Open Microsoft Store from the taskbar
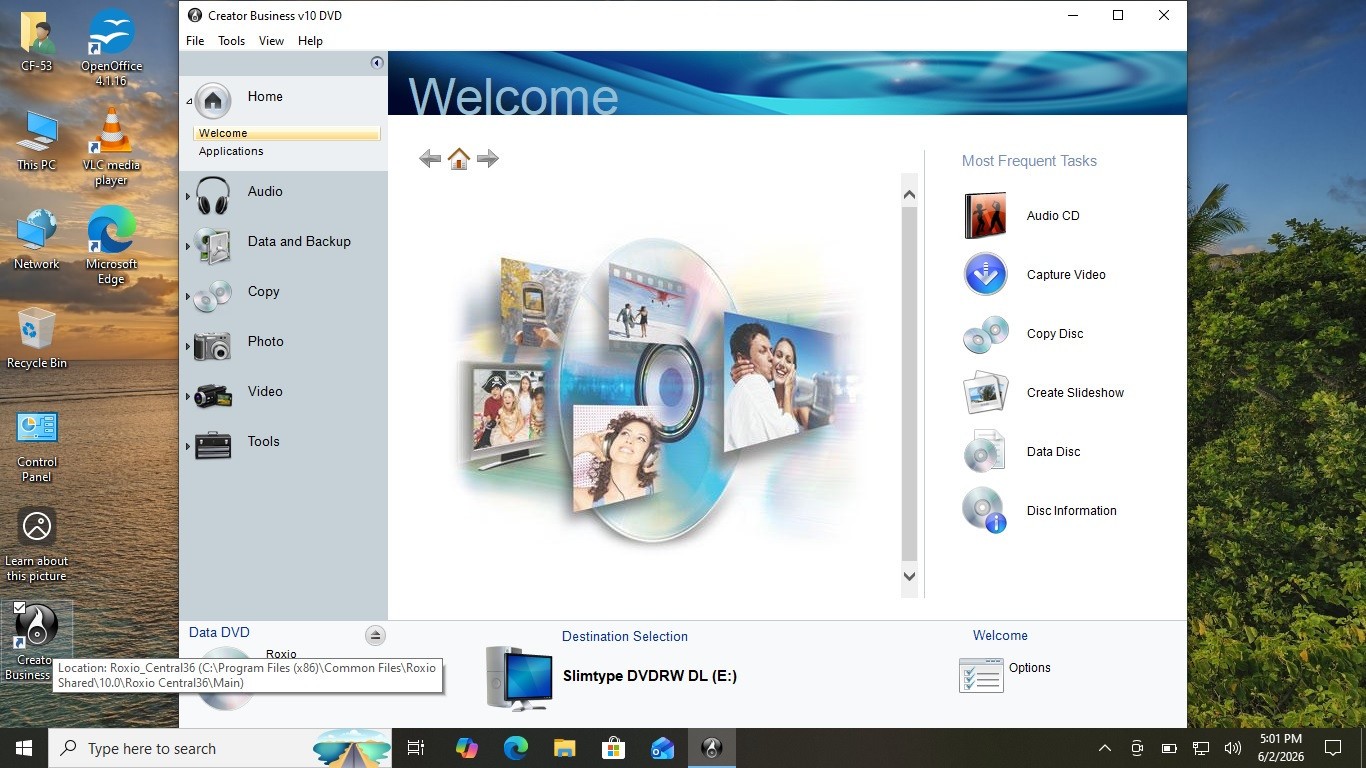Screen dimensions: 1366x768 [x=613, y=748]
